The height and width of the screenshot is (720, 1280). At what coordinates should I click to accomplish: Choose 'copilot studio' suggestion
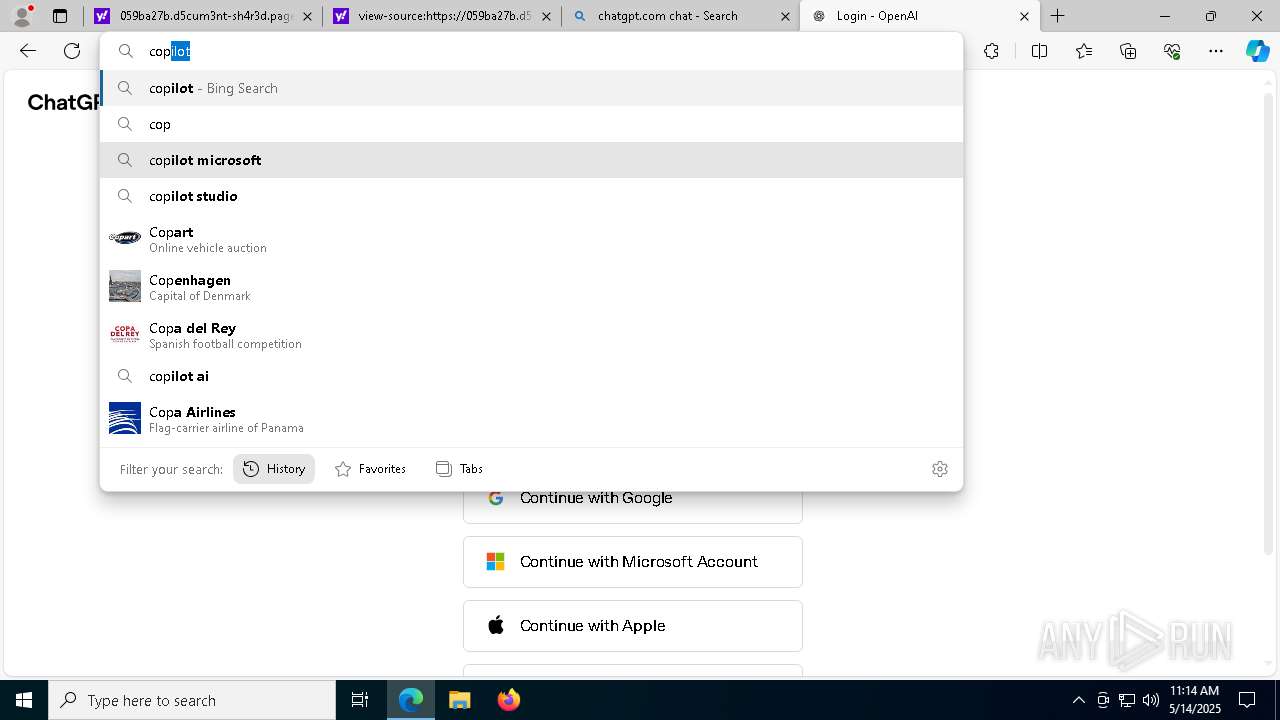(x=531, y=196)
